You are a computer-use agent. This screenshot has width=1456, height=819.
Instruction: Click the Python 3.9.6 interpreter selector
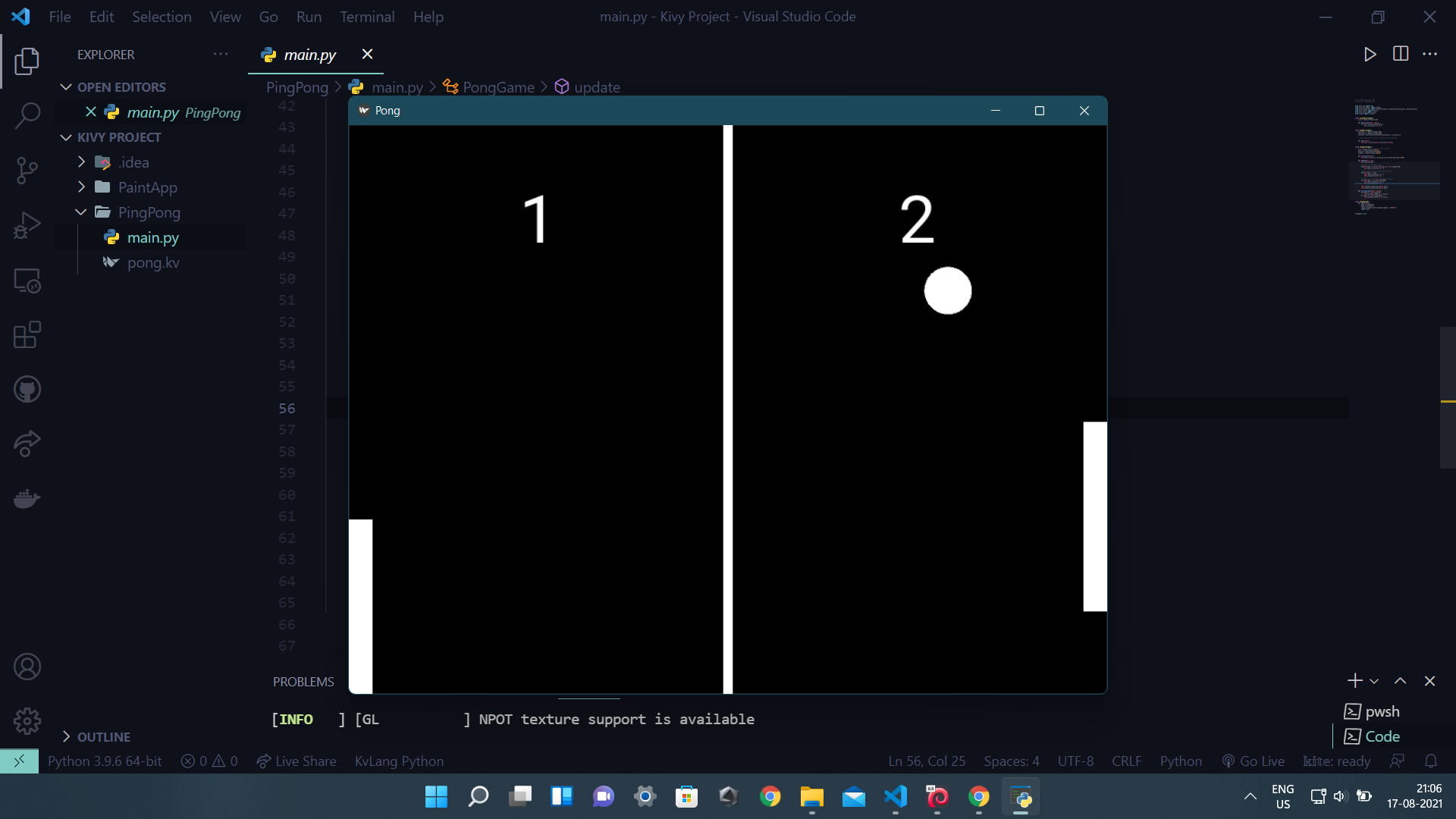(105, 761)
